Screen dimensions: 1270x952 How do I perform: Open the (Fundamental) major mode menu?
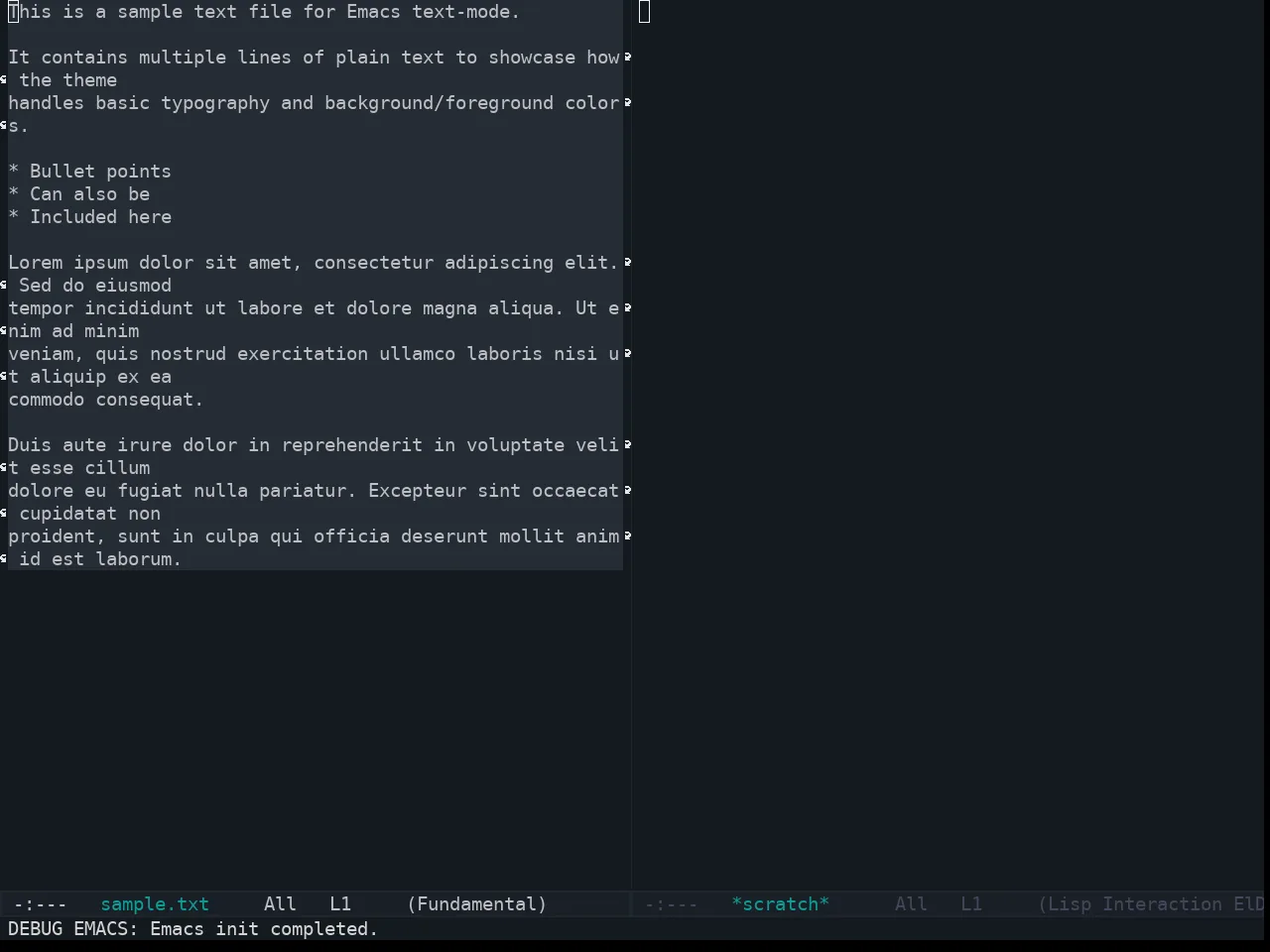pos(477,904)
